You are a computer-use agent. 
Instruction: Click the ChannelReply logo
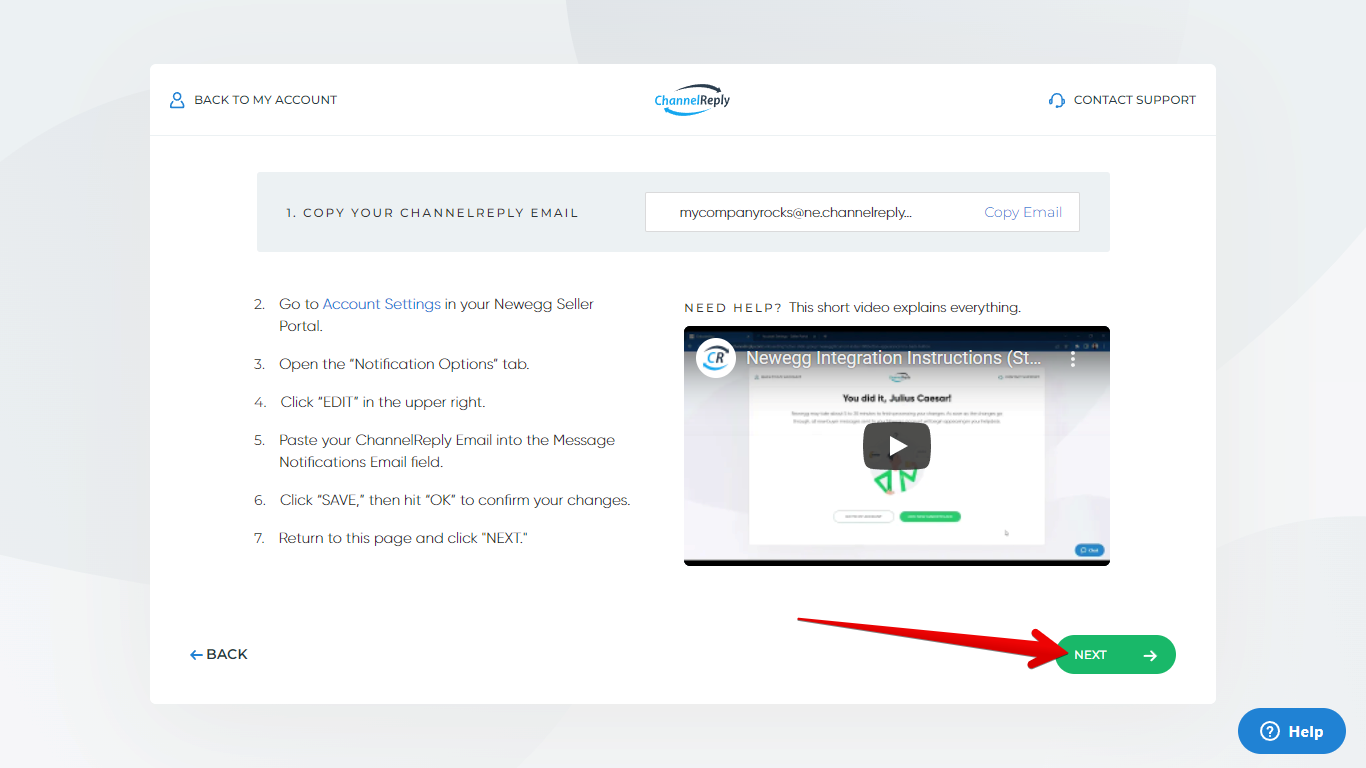click(692, 100)
